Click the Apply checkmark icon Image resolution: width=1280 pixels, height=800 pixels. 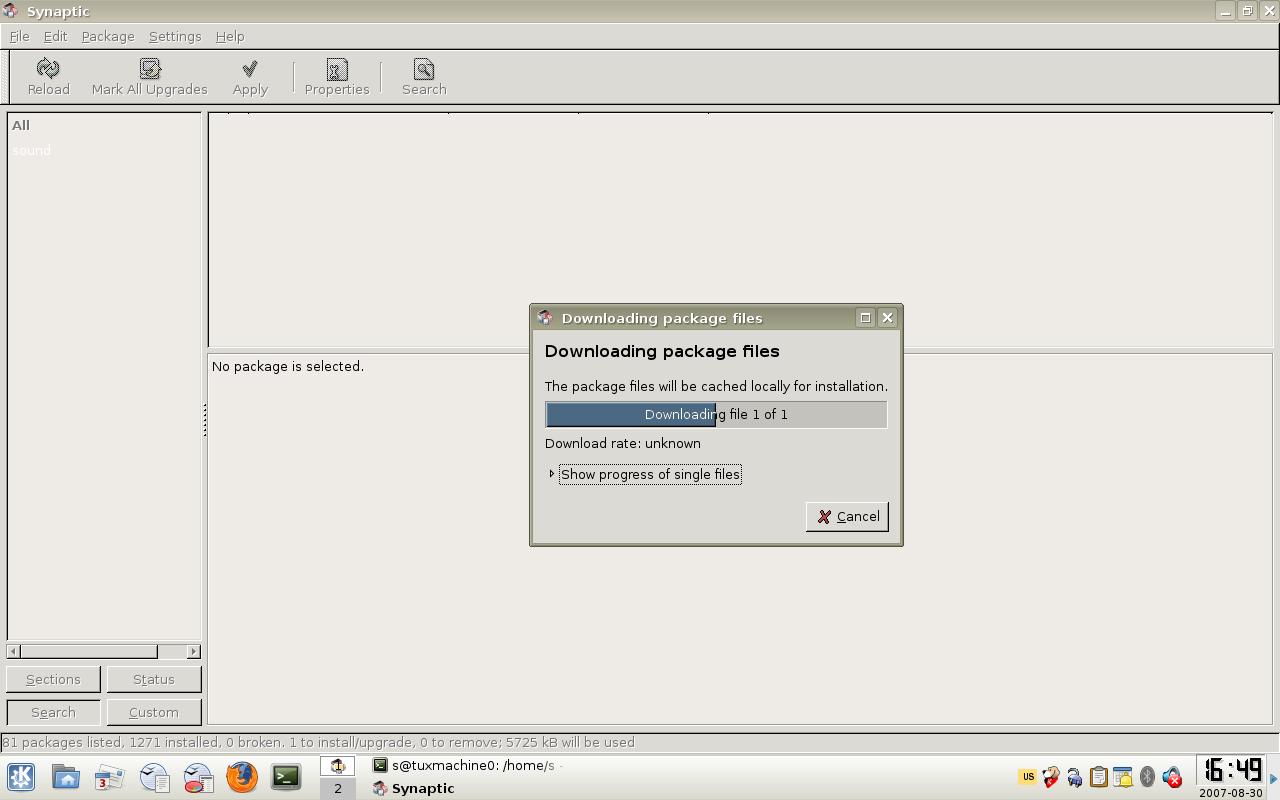pyautogui.click(x=250, y=68)
